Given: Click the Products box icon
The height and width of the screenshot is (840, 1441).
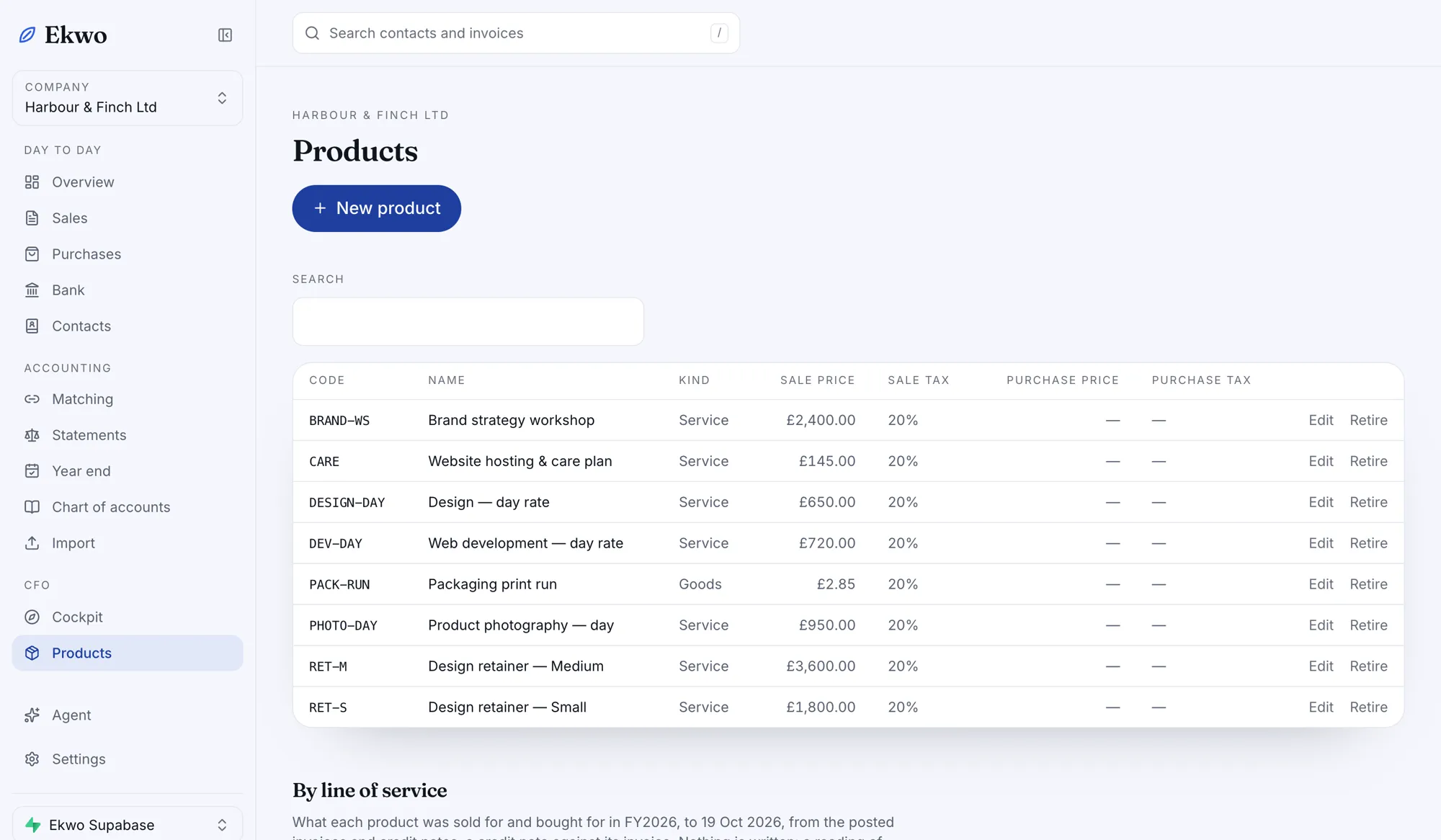Looking at the screenshot, I should (32, 653).
